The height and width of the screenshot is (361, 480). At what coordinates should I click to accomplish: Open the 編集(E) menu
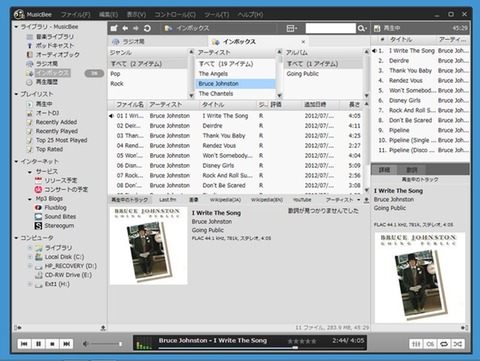(x=108, y=15)
